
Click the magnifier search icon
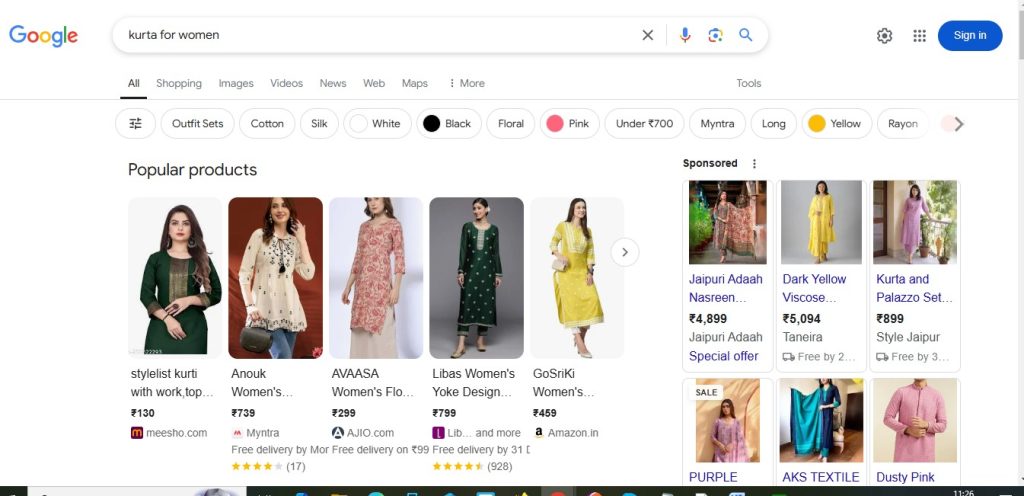745,35
